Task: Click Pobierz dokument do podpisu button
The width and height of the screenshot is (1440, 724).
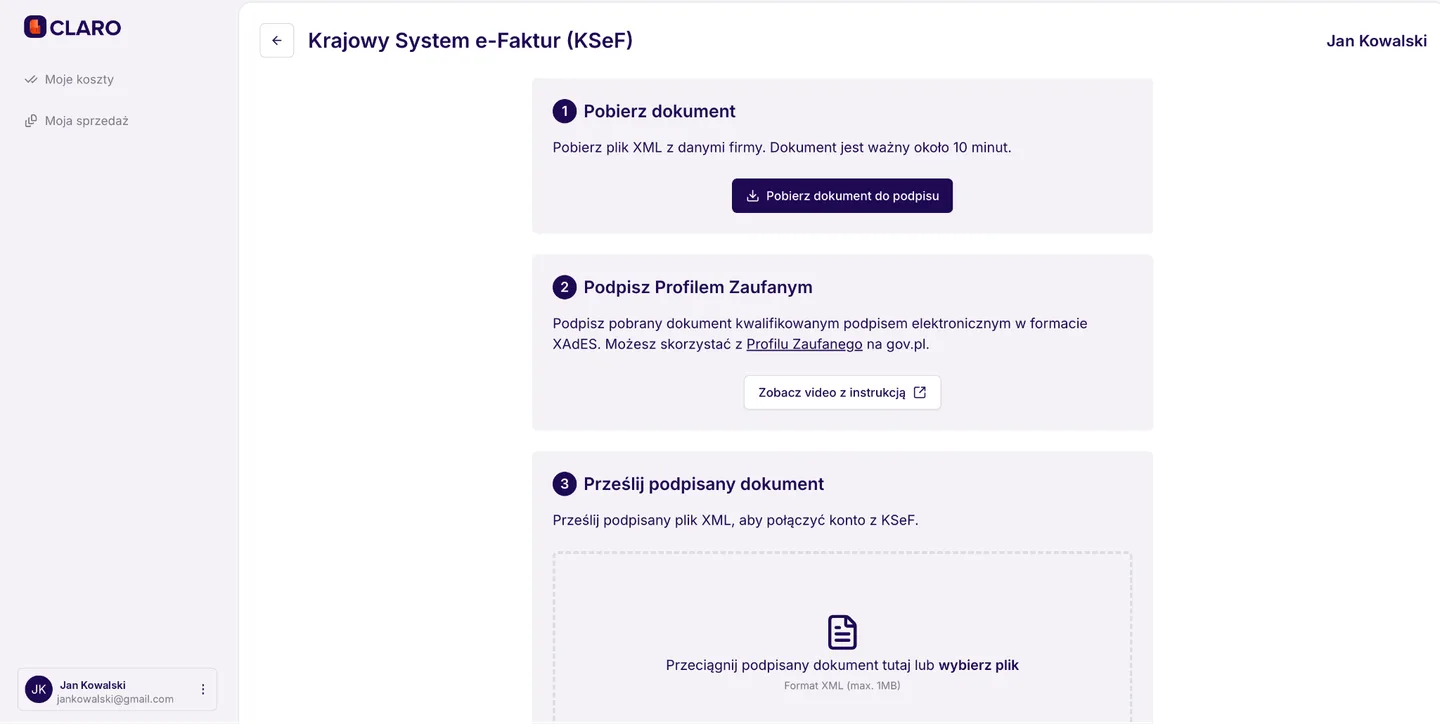Action: tap(842, 196)
